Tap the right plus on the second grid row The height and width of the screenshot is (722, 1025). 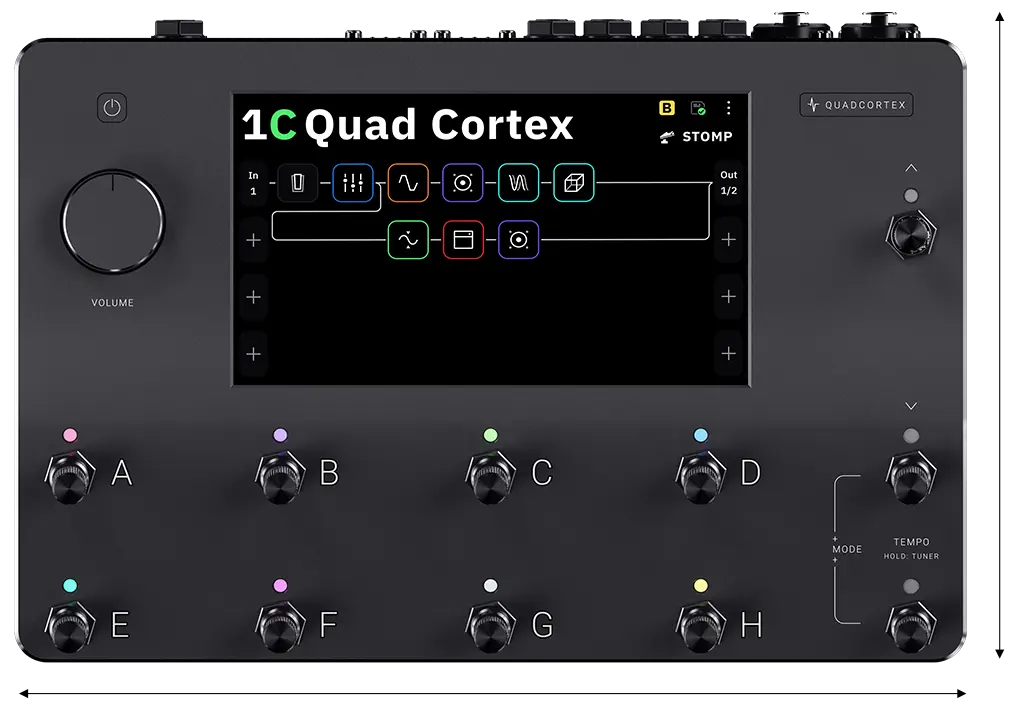(x=728, y=239)
